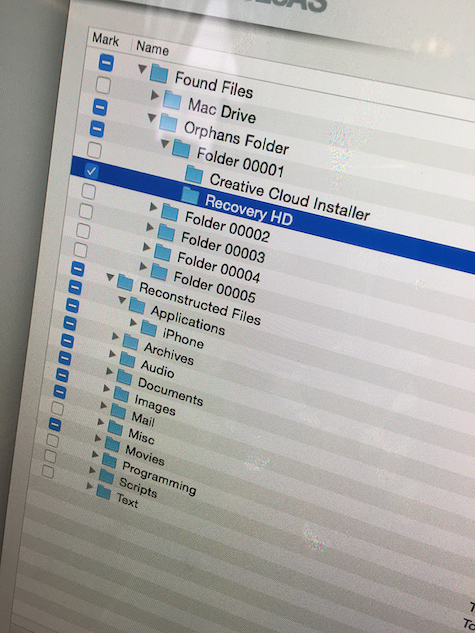
Task: Uncheck the Recovery HD mark checkbox
Action: point(92,171)
